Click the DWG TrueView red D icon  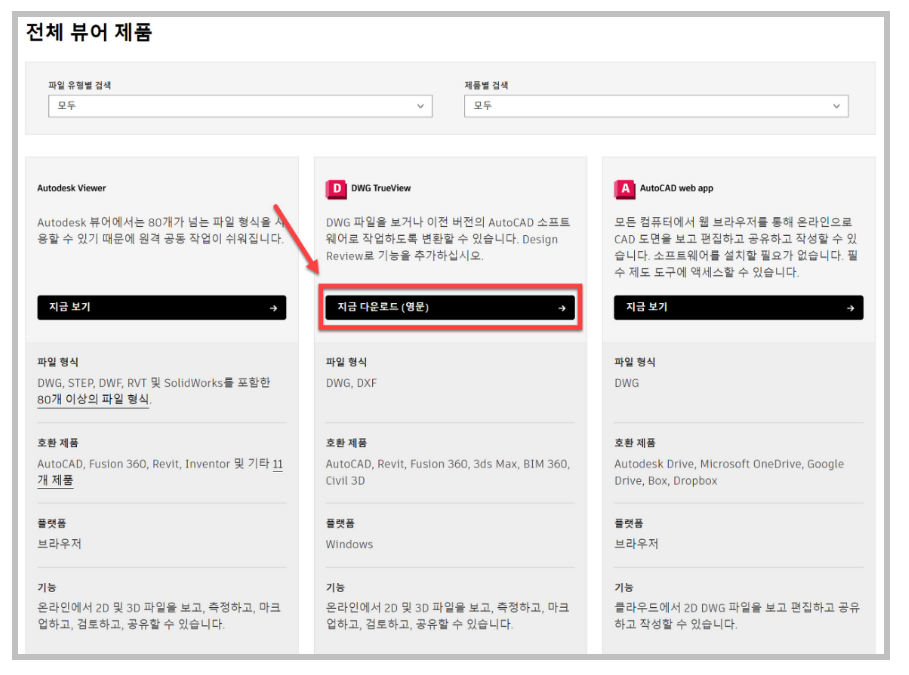336,189
